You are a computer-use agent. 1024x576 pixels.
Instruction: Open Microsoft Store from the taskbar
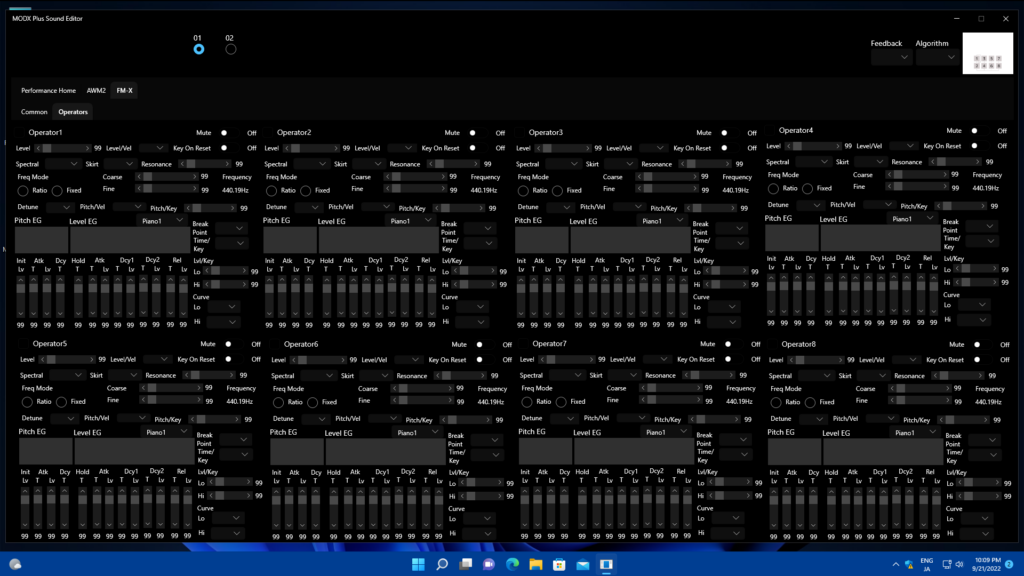tap(559, 564)
